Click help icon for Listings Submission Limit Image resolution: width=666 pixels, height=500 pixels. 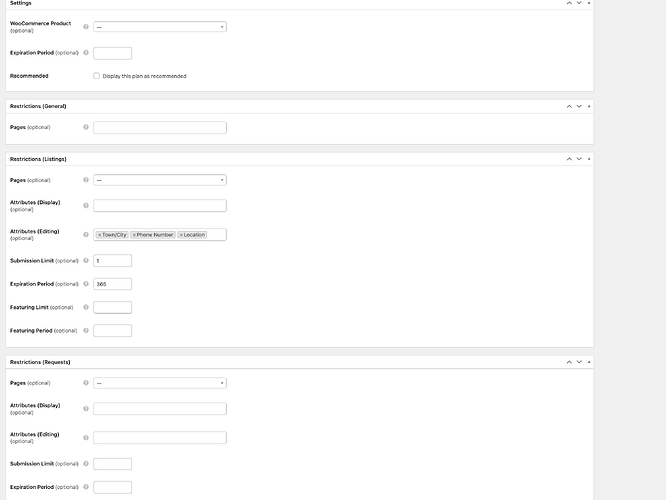tap(86, 261)
